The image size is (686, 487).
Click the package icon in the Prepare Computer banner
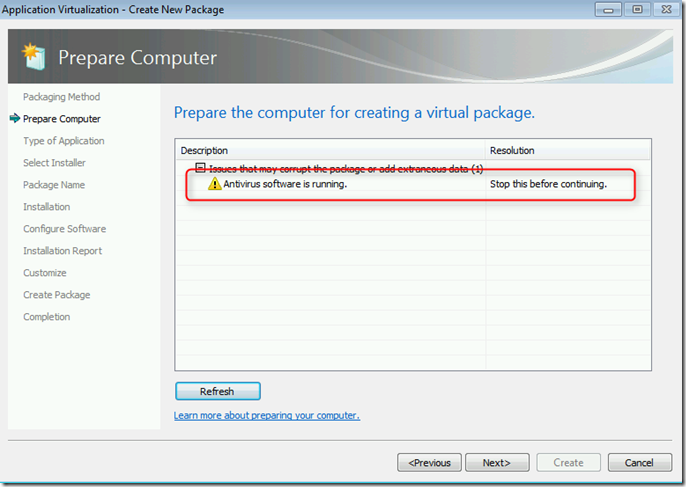34,56
